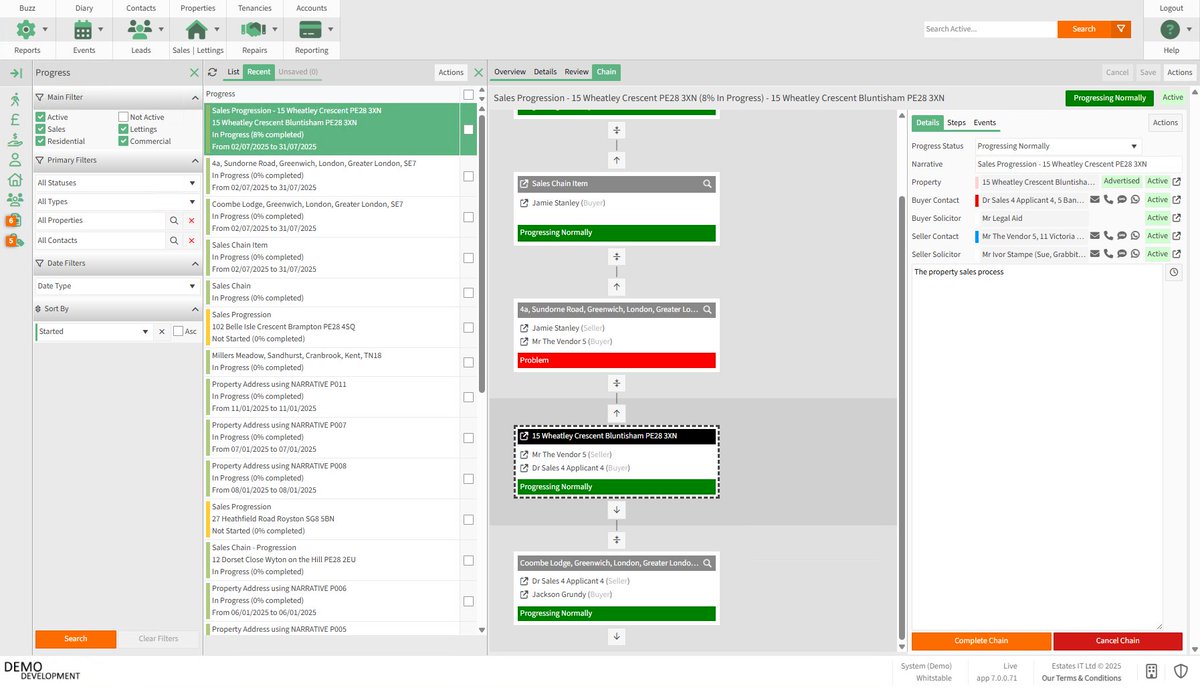Collapse the Primary Filters section

pyautogui.click(x=194, y=160)
